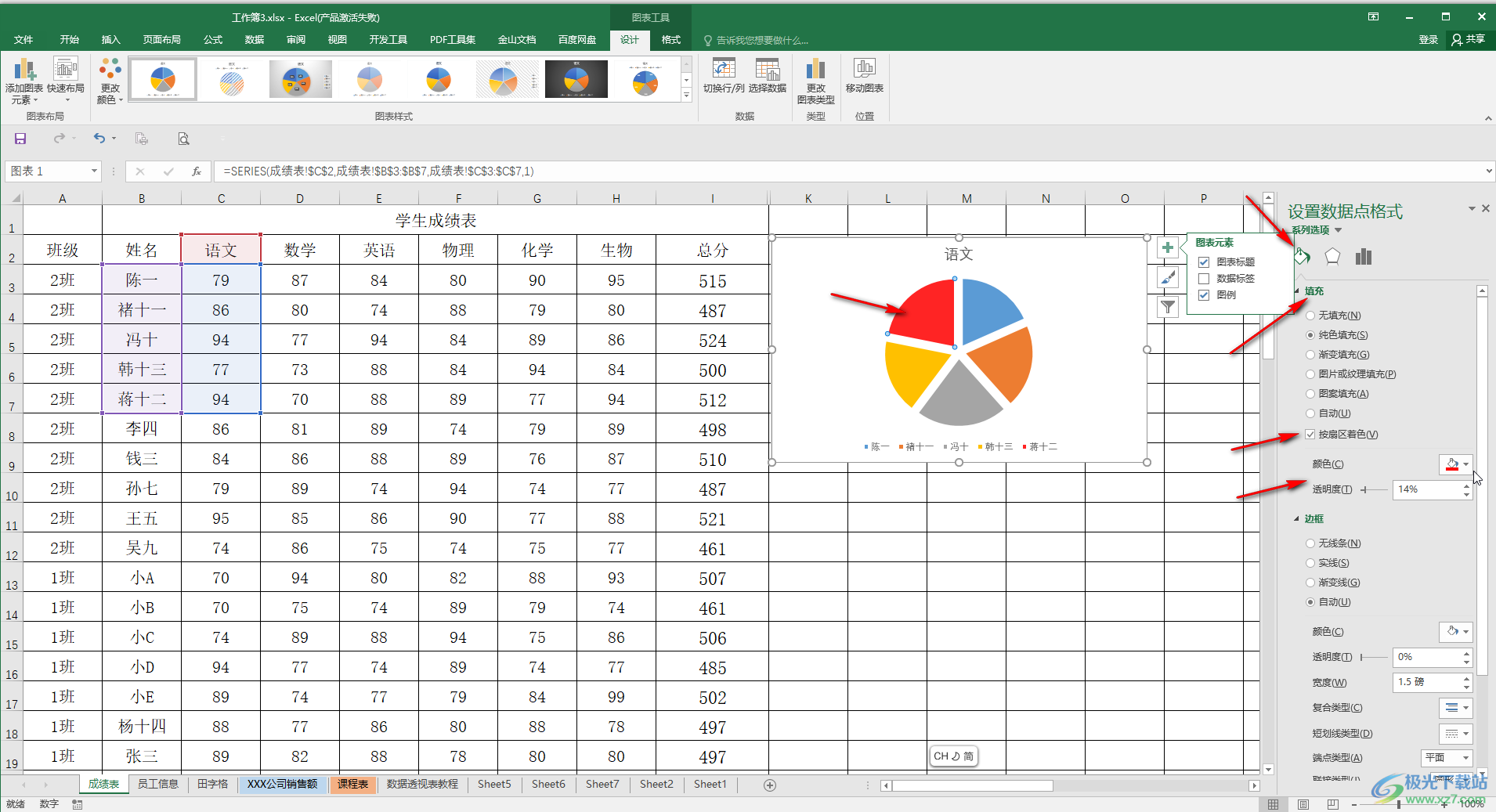This screenshot has height=812, width=1496.
Task: Open chart styles brush button
Action: (x=1168, y=277)
